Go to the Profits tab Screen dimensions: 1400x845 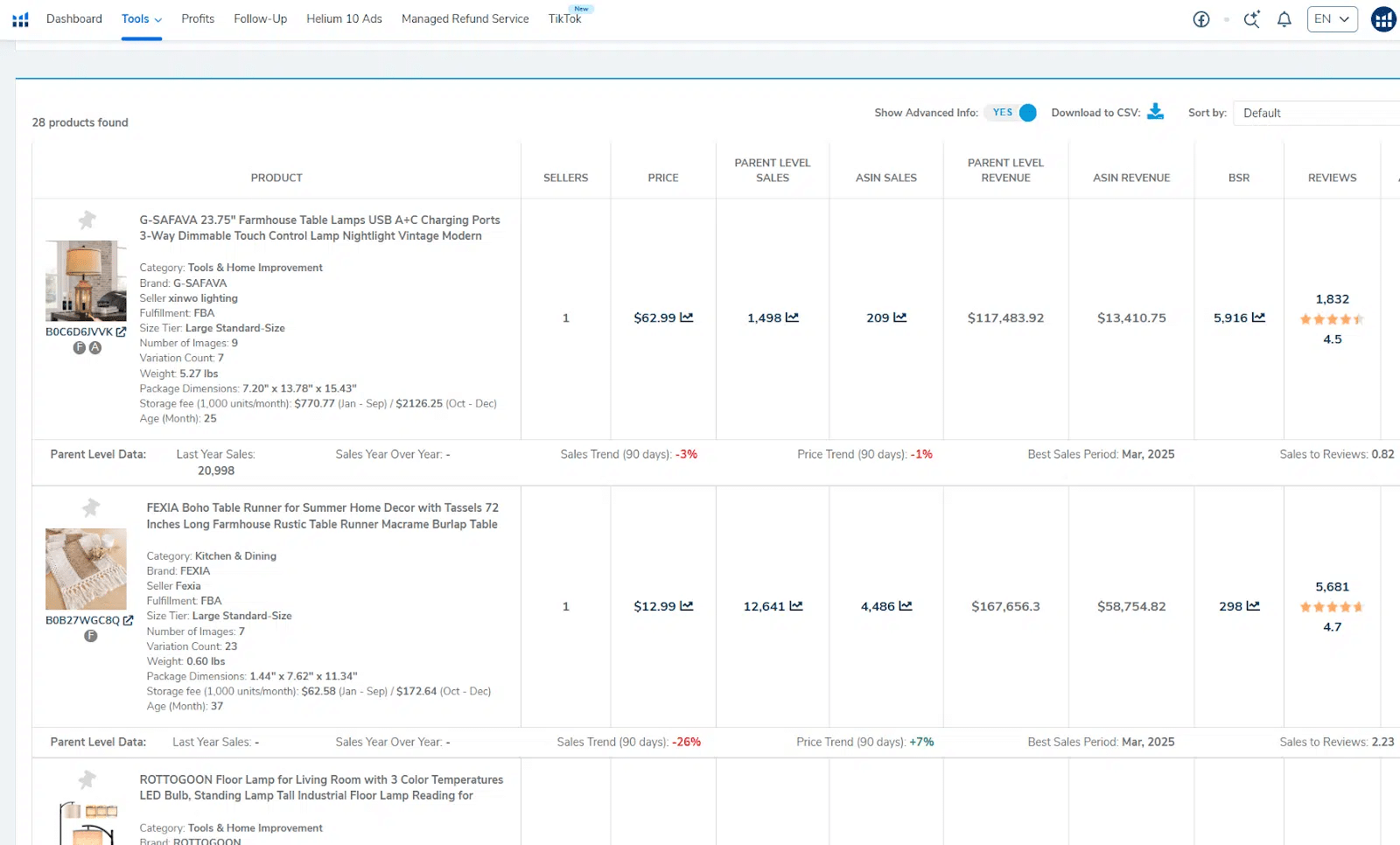point(198,19)
